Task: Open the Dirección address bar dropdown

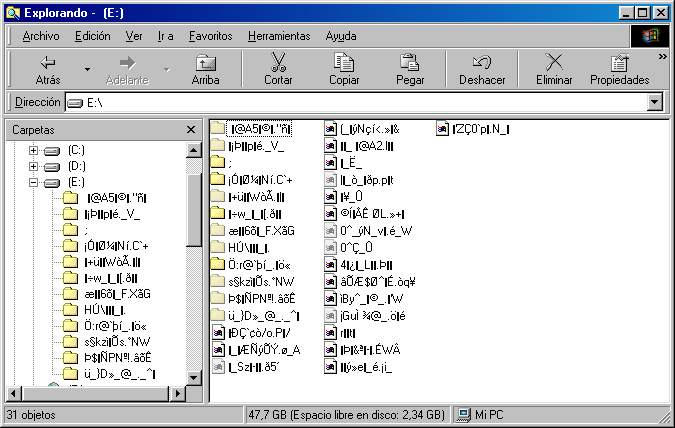Action: pos(655,102)
